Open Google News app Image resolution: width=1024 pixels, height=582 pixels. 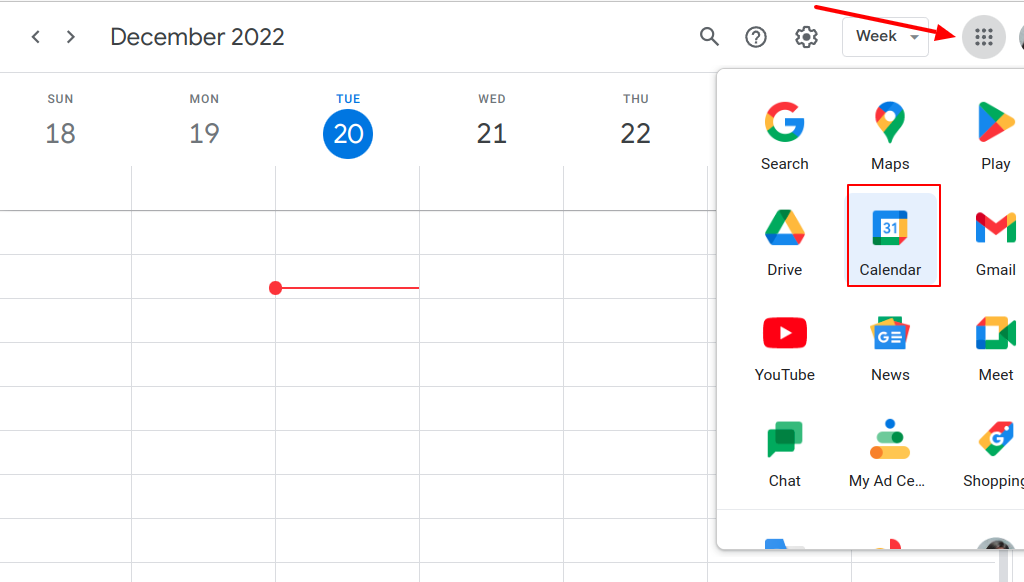pos(890,348)
